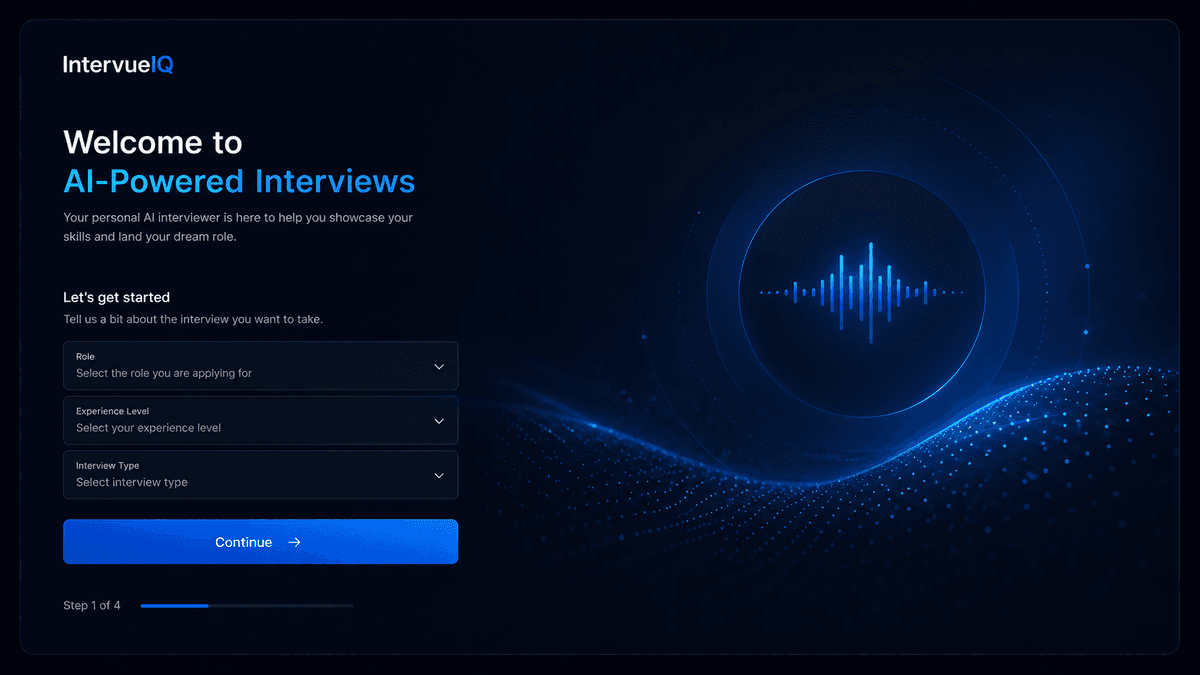
Task: Click the "Step 1 of 4" indicator text
Action: pos(92,605)
